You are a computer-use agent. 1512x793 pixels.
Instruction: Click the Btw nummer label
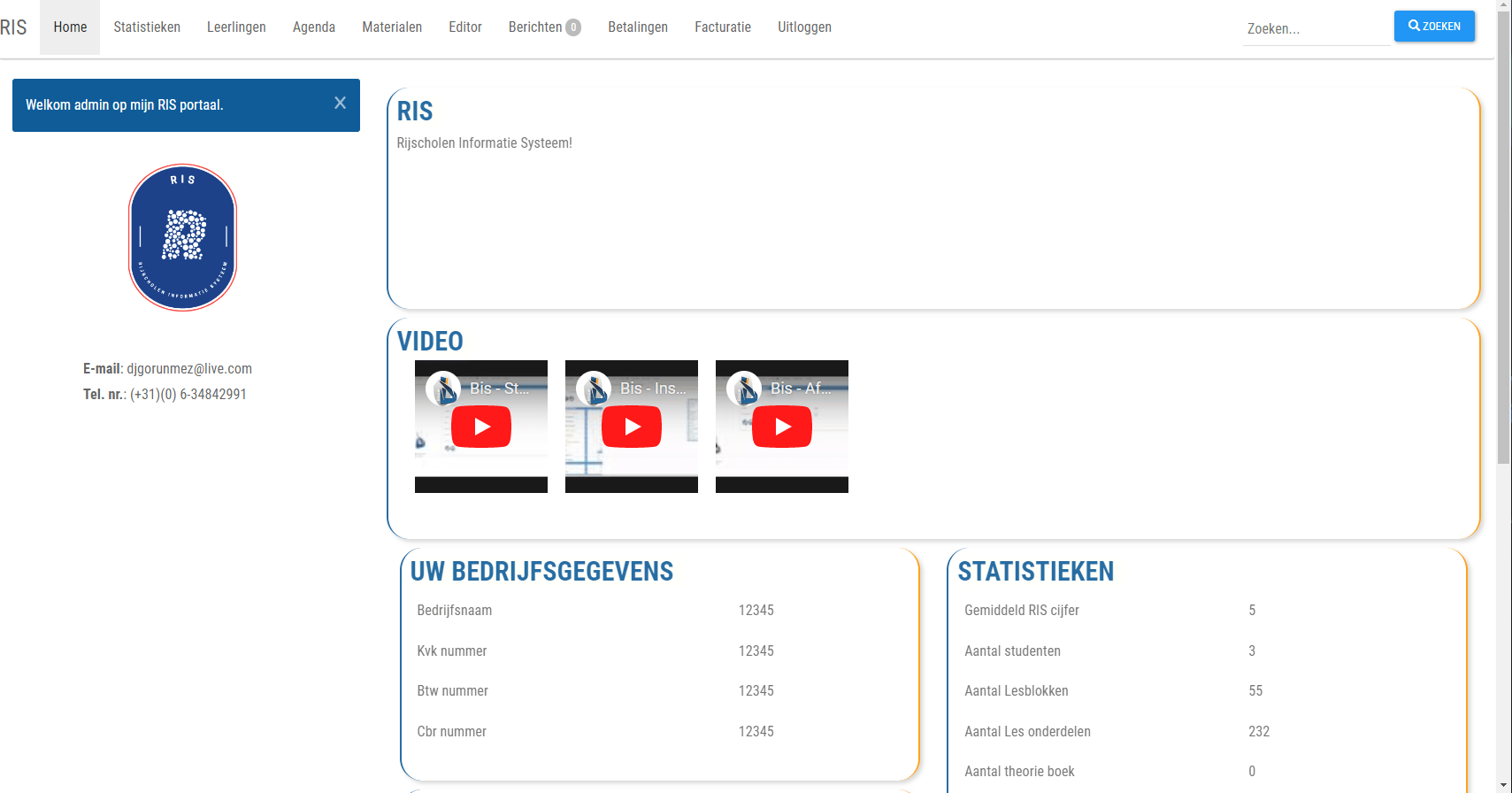(x=453, y=691)
